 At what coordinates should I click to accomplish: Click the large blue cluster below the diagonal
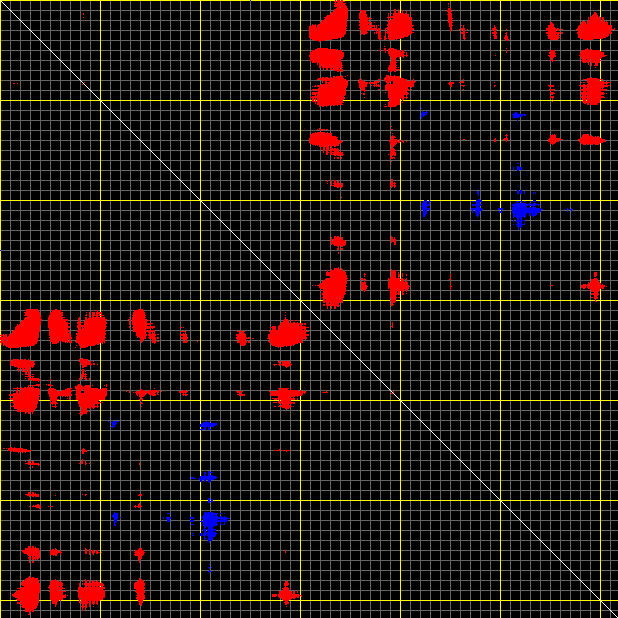[210, 522]
